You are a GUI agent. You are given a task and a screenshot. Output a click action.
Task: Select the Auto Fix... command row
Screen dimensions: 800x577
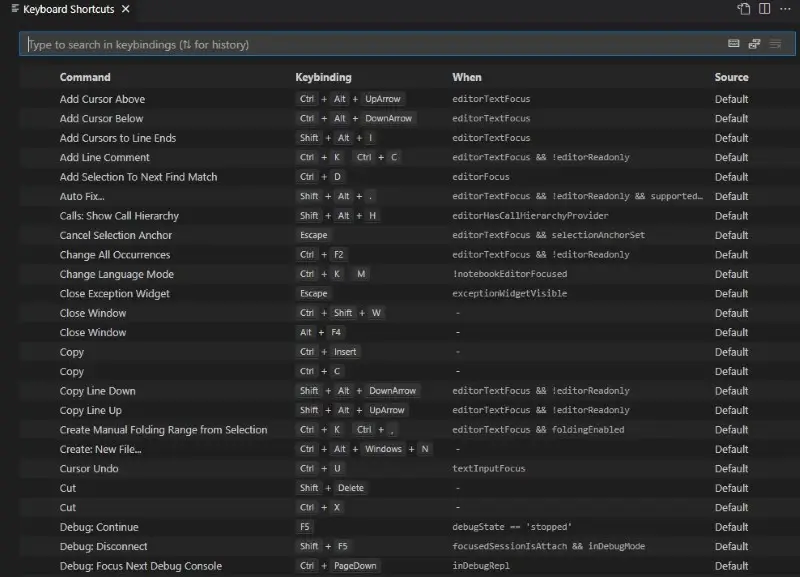pos(82,196)
